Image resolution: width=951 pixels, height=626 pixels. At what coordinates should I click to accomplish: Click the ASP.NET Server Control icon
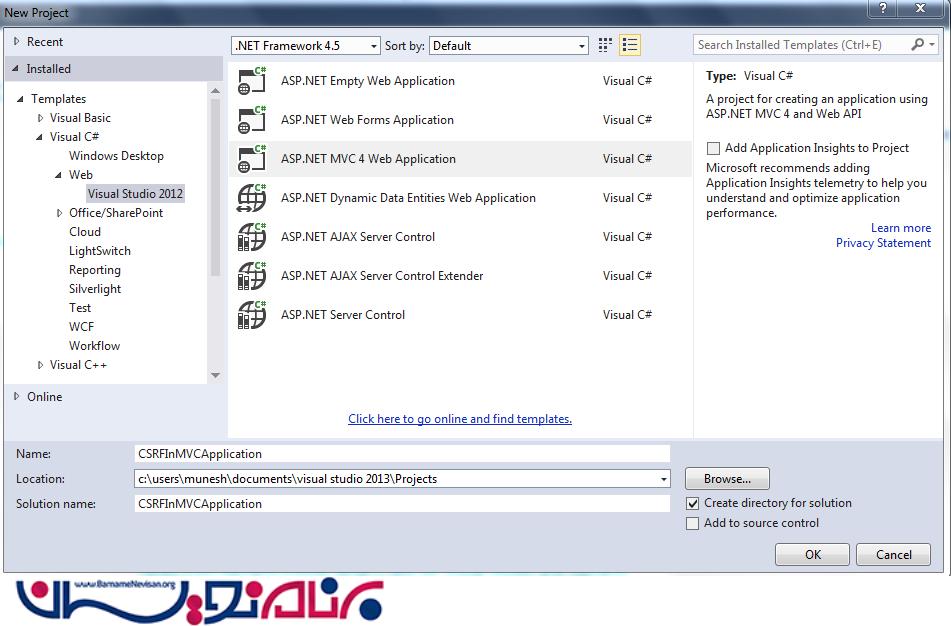tap(252, 315)
